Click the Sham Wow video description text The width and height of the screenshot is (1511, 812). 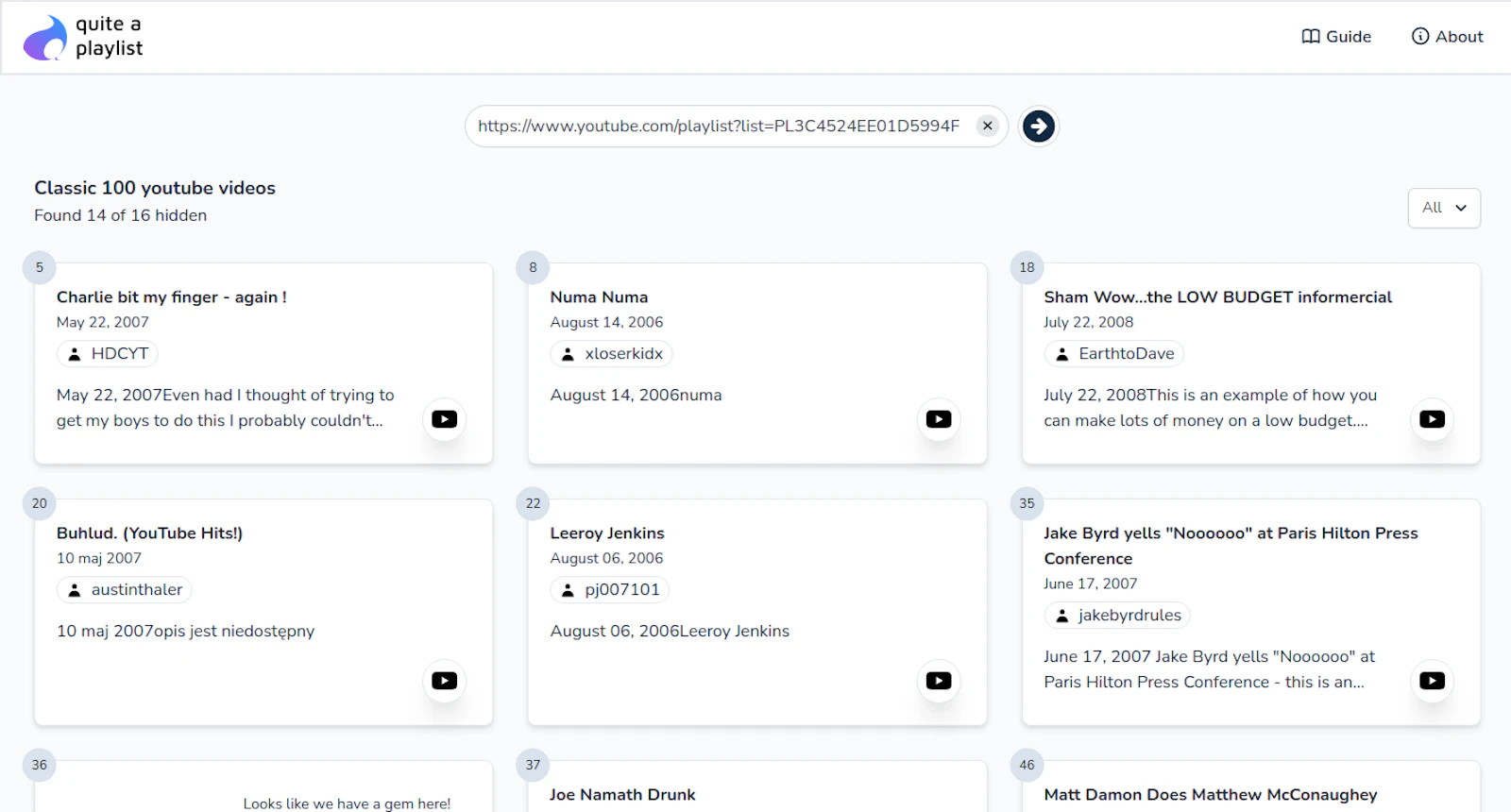[x=1210, y=408]
